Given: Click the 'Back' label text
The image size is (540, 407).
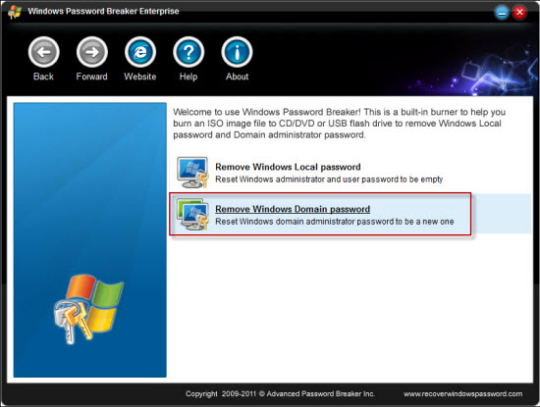Looking at the screenshot, I should [x=43, y=76].
